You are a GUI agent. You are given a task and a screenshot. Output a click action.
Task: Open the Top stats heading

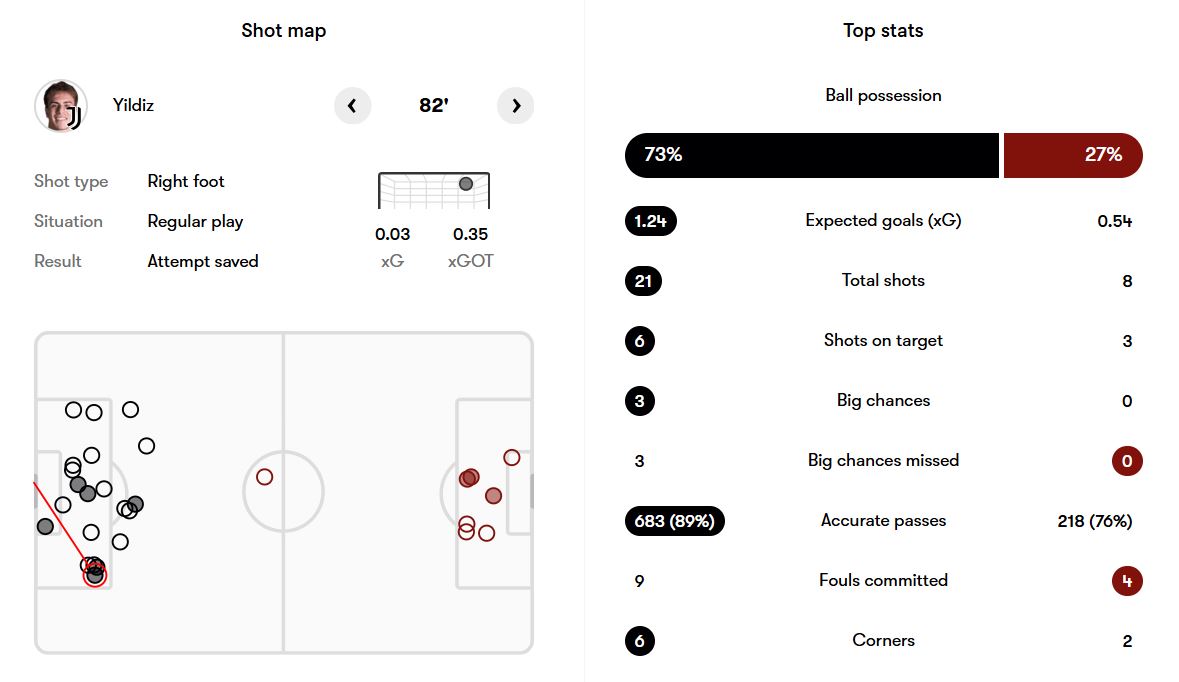[883, 31]
